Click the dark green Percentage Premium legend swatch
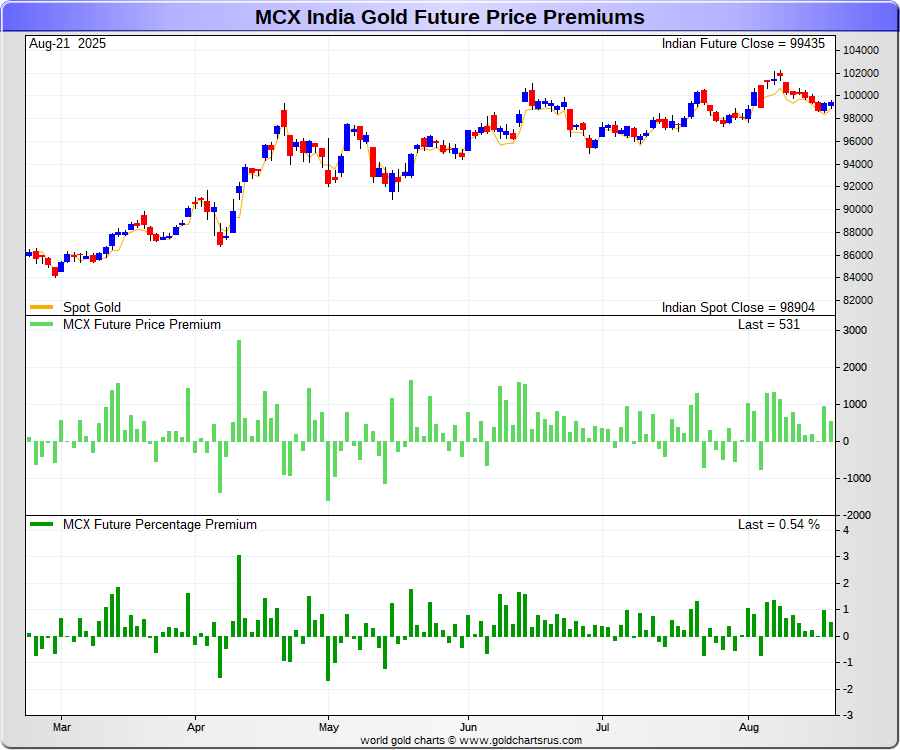900x750 pixels. click(x=41, y=524)
